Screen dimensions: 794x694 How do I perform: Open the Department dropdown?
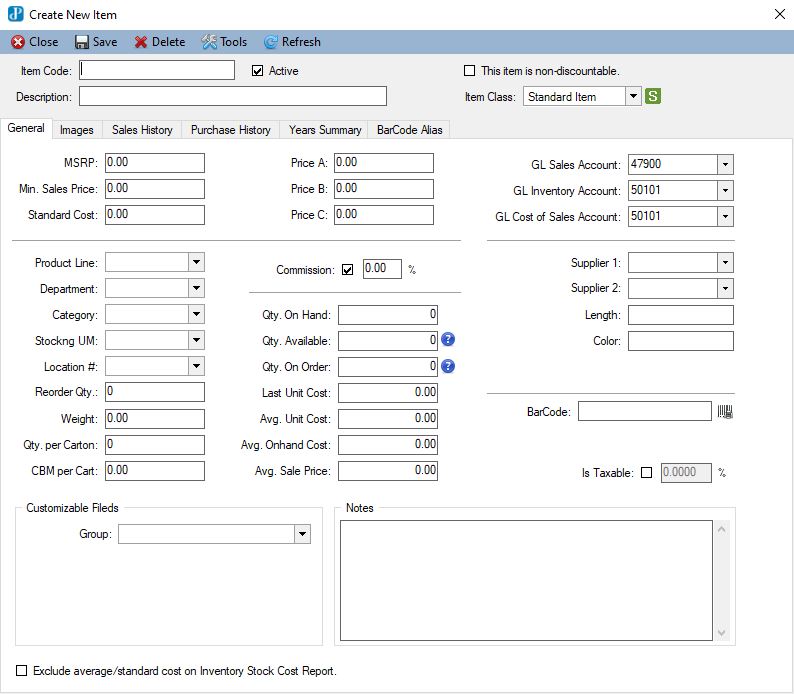point(196,289)
